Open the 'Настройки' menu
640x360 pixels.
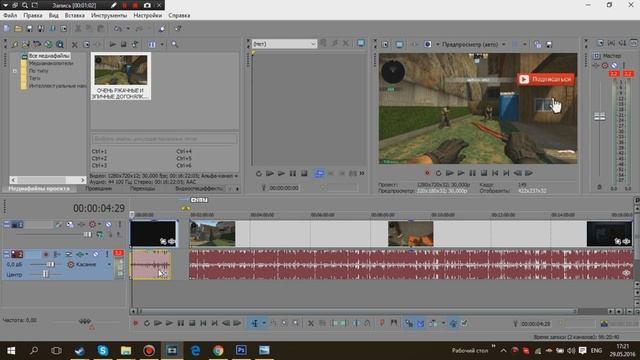pos(147,16)
